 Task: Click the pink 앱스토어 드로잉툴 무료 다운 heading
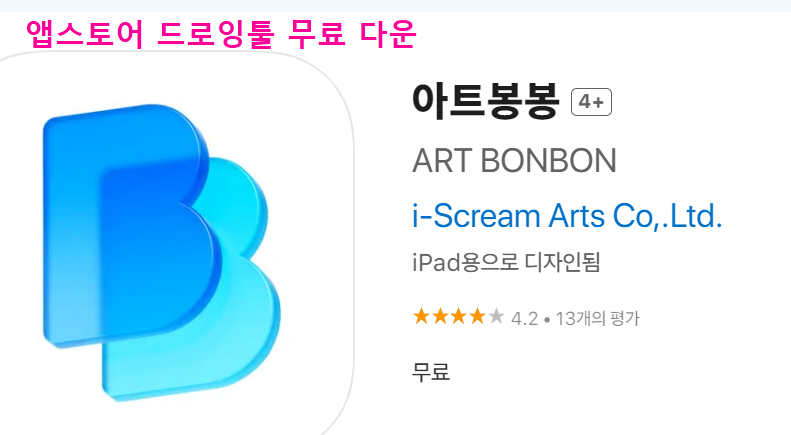coord(221,34)
